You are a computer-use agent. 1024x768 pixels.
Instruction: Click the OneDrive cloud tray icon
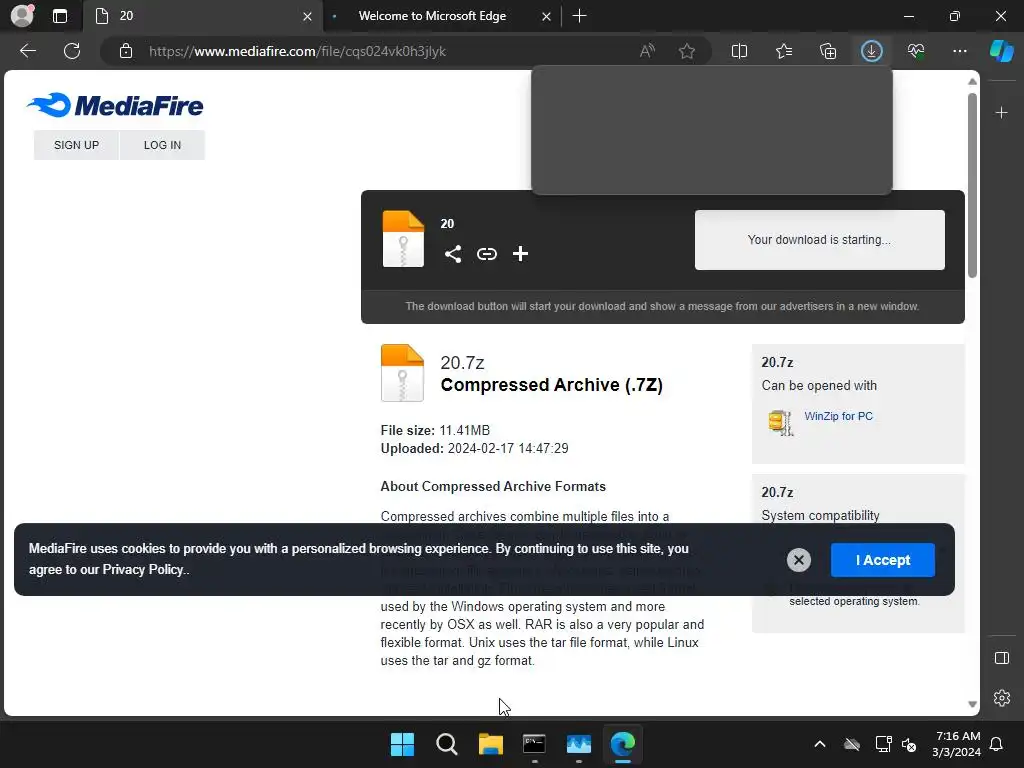pos(852,744)
